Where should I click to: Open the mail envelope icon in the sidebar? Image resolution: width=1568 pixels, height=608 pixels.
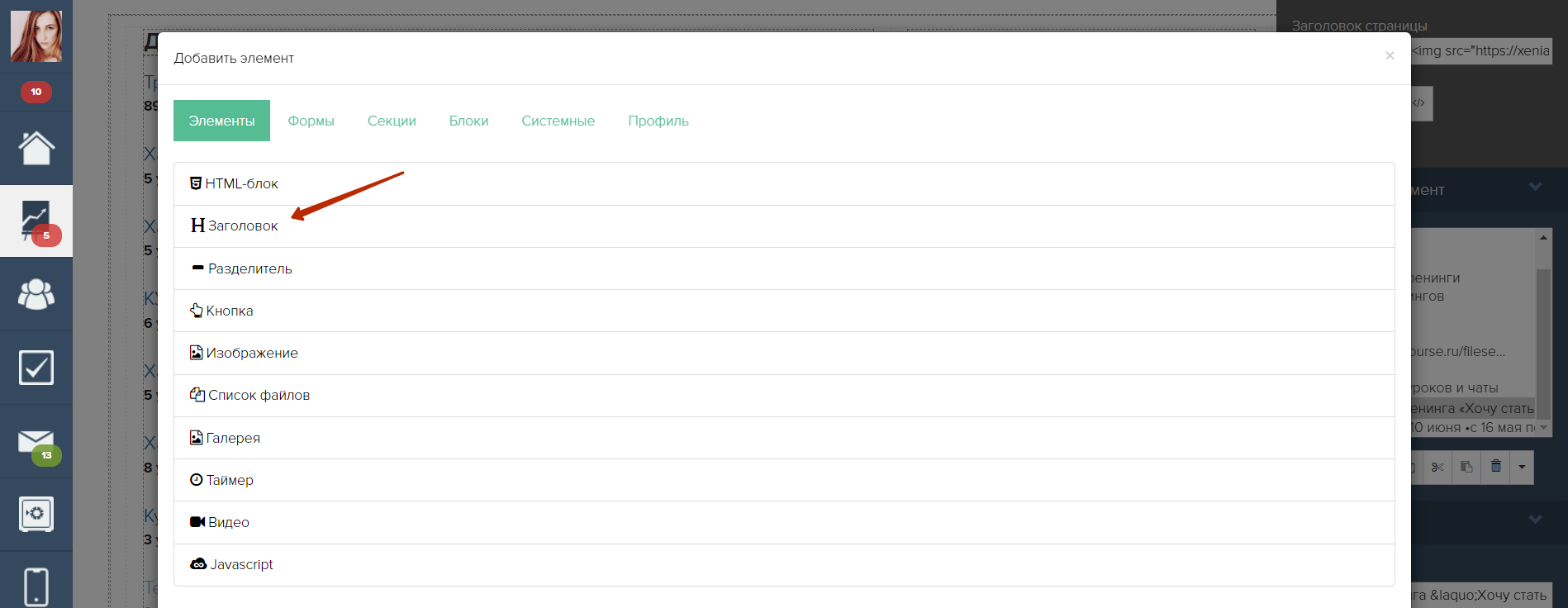pyautogui.click(x=36, y=443)
